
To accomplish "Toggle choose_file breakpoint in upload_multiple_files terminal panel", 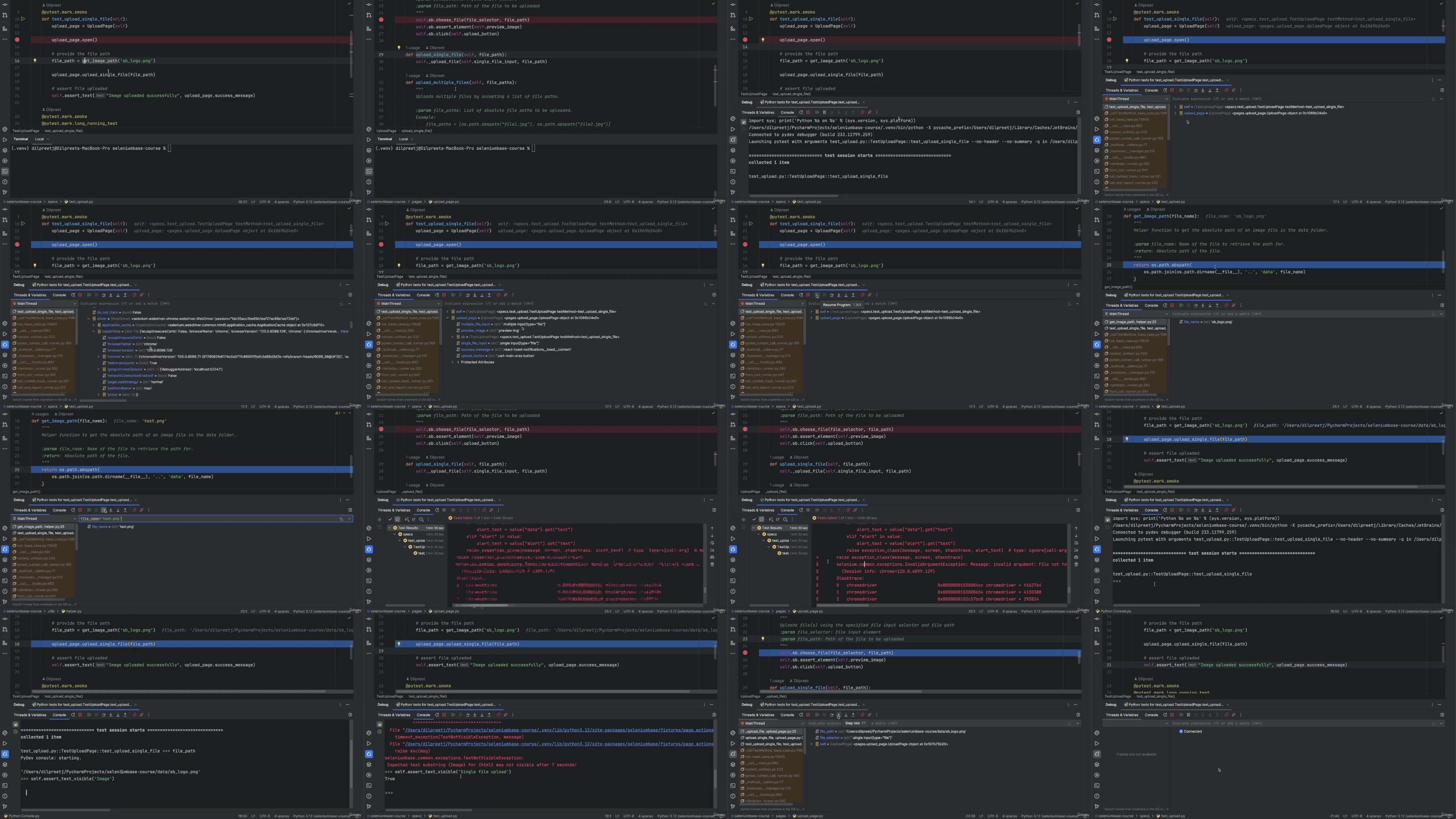I will 381,19.
